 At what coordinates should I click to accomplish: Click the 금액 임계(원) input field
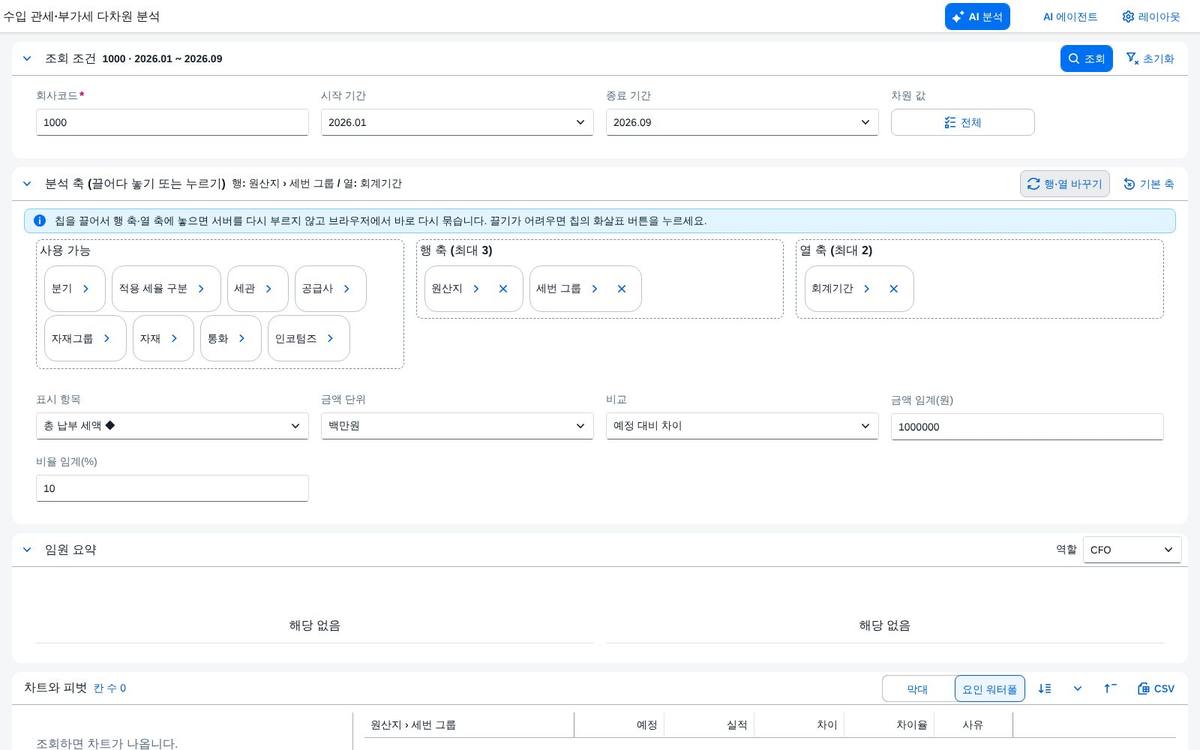1027,427
